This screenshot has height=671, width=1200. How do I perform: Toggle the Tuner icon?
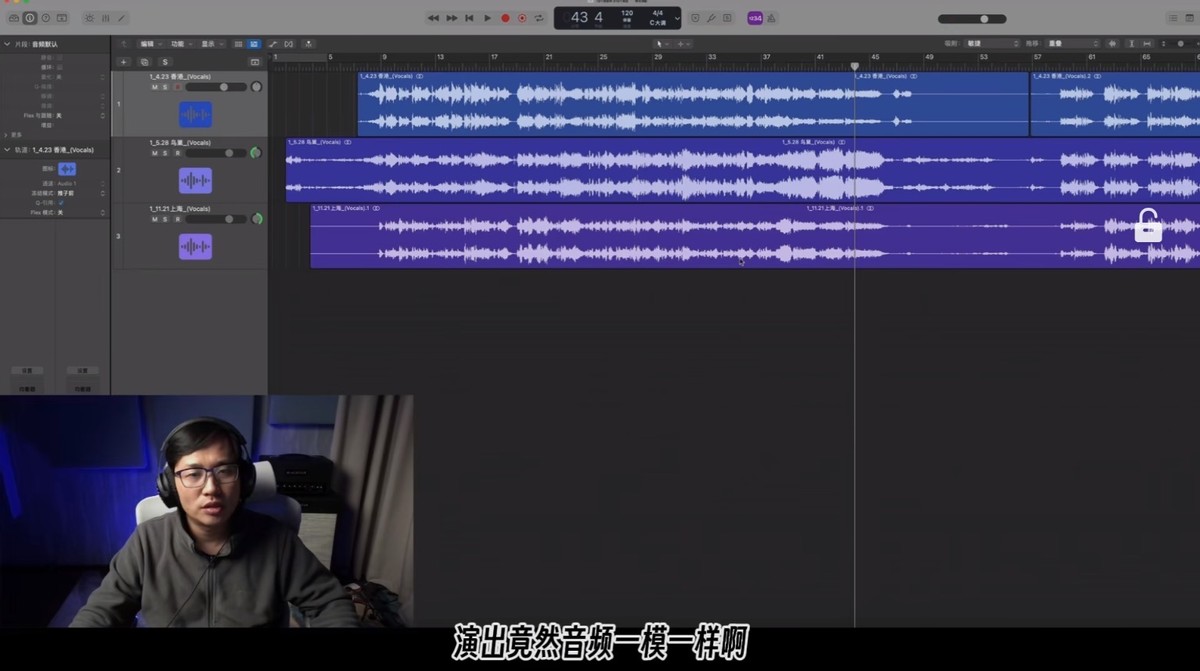711,18
